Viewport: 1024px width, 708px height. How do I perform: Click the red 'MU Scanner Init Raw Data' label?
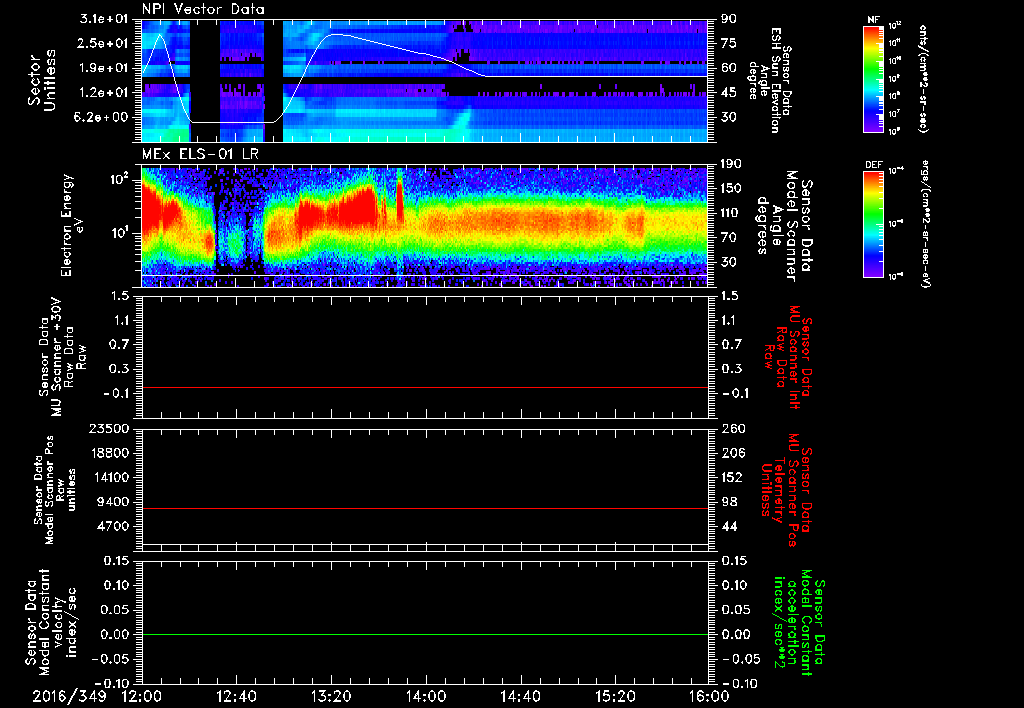point(788,357)
